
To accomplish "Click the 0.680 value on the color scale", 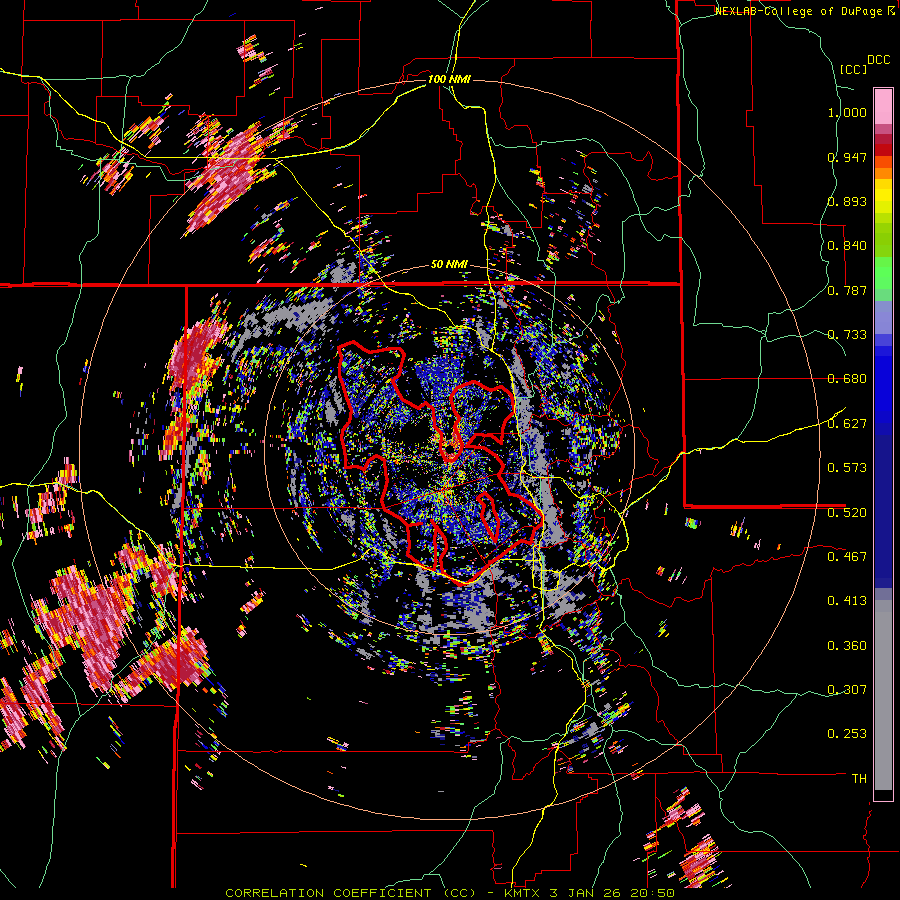I will pyautogui.click(x=847, y=379).
